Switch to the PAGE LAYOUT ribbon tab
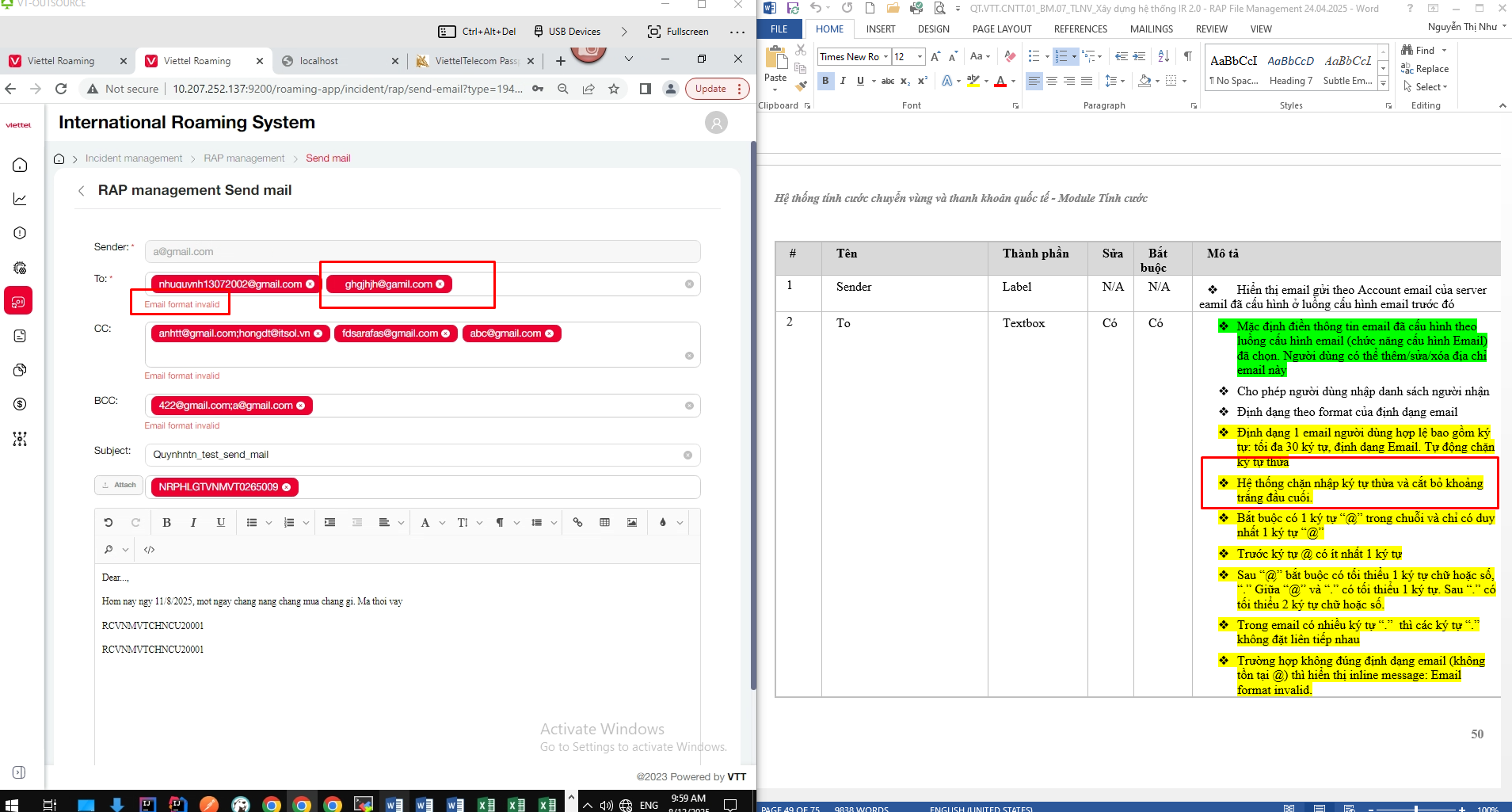The image size is (1512, 812). pos(1001,29)
